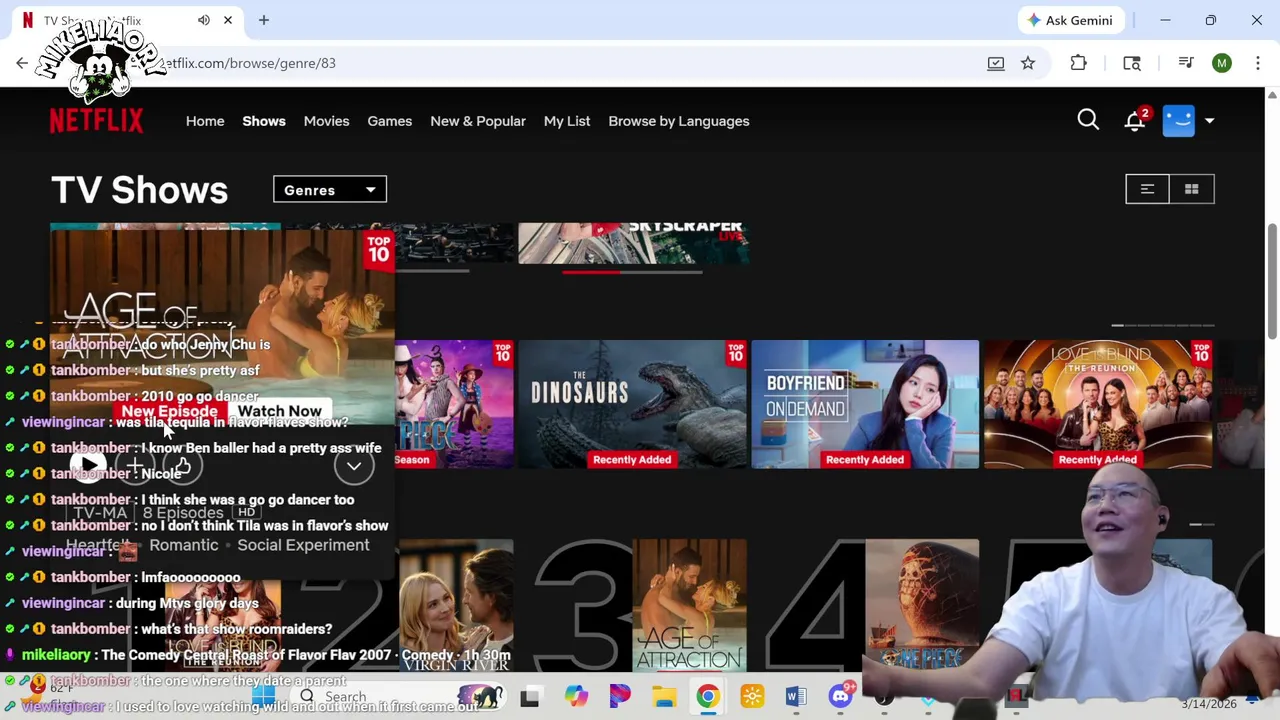
Task: Open Word from taskbar
Action: click(796, 696)
